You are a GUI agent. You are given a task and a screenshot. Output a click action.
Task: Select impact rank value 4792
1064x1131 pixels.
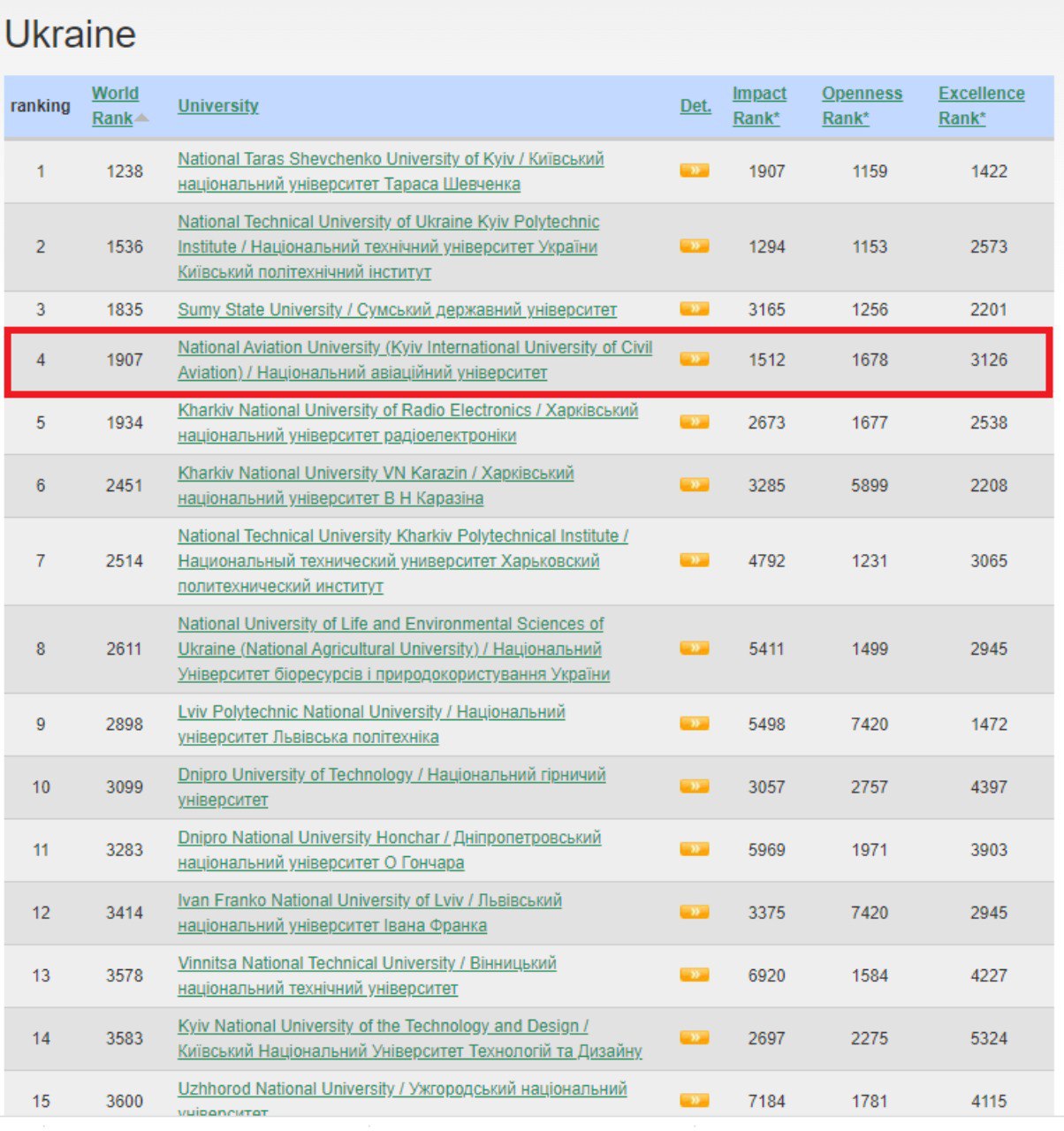[766, 560]
